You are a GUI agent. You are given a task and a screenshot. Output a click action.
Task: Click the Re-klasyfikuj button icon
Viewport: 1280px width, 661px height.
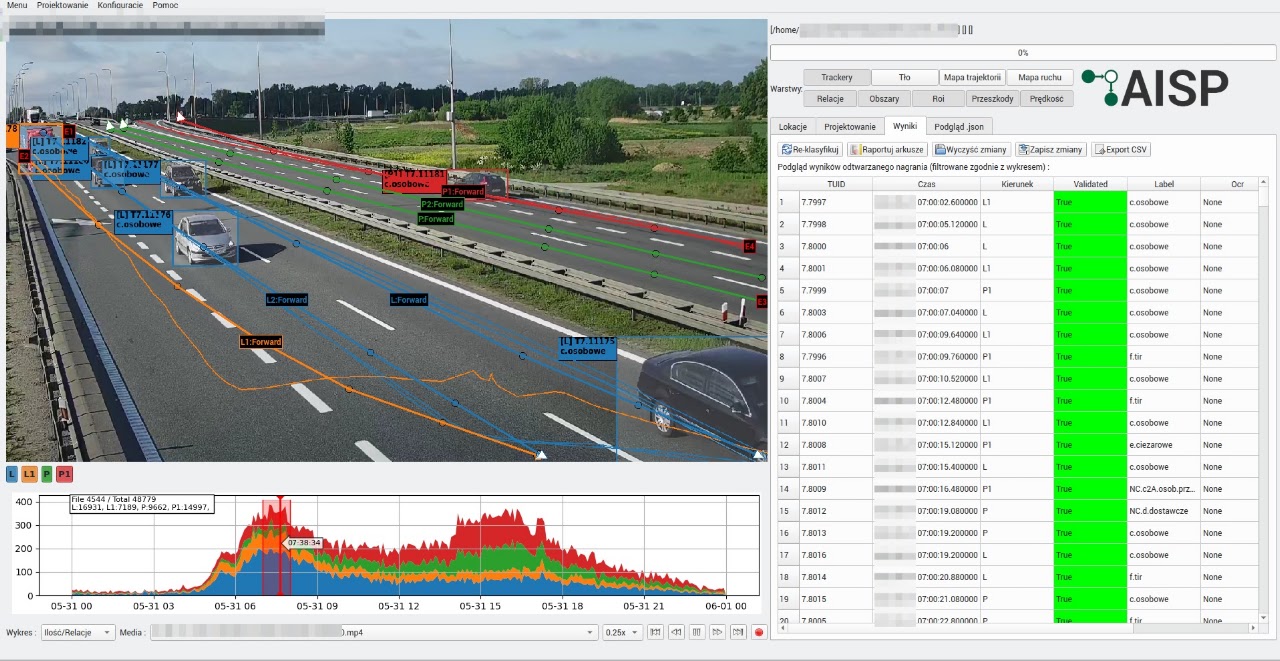pyautogui.click(x=787, y=149)
